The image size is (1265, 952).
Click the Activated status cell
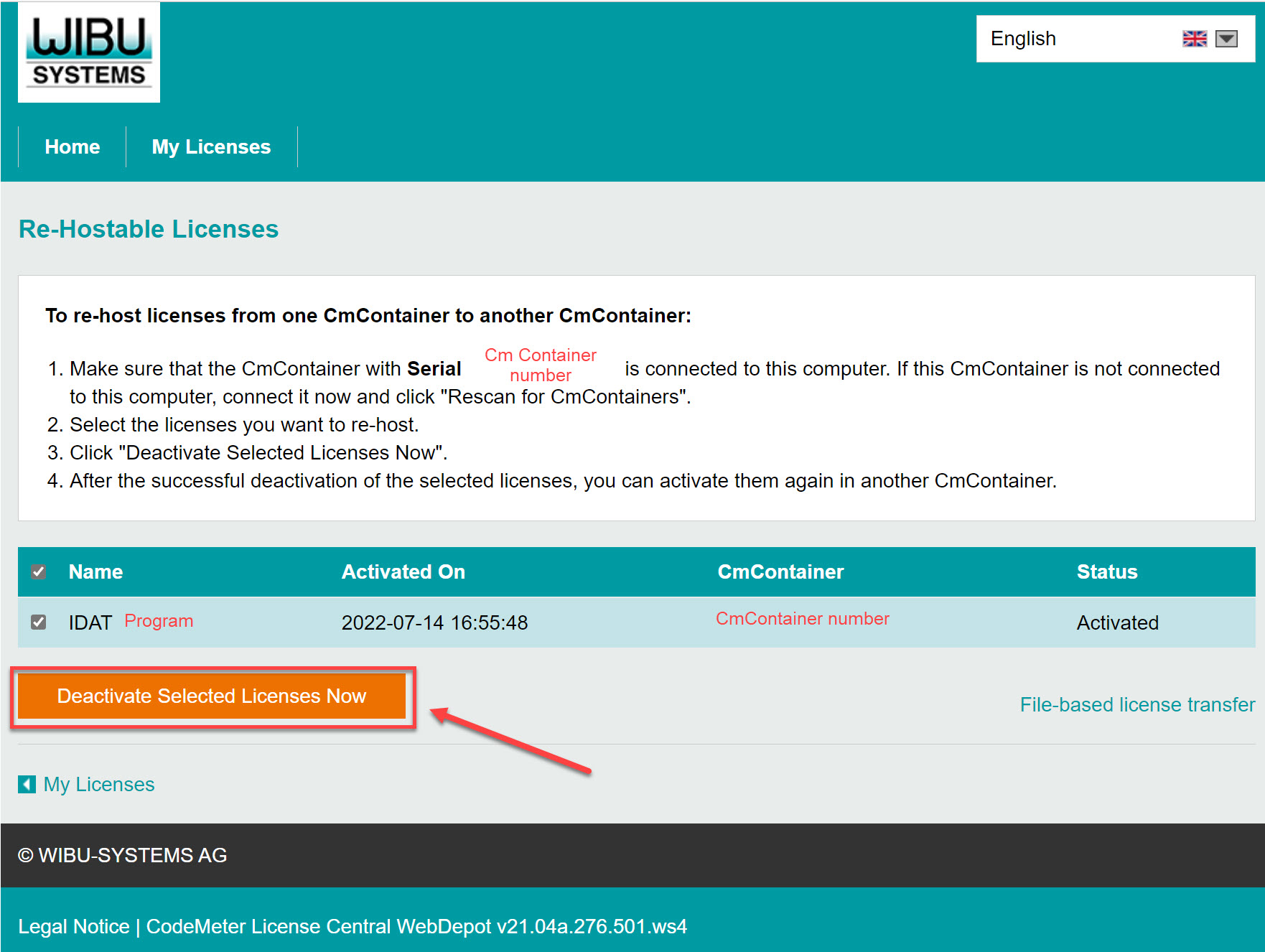point(1118,622)
